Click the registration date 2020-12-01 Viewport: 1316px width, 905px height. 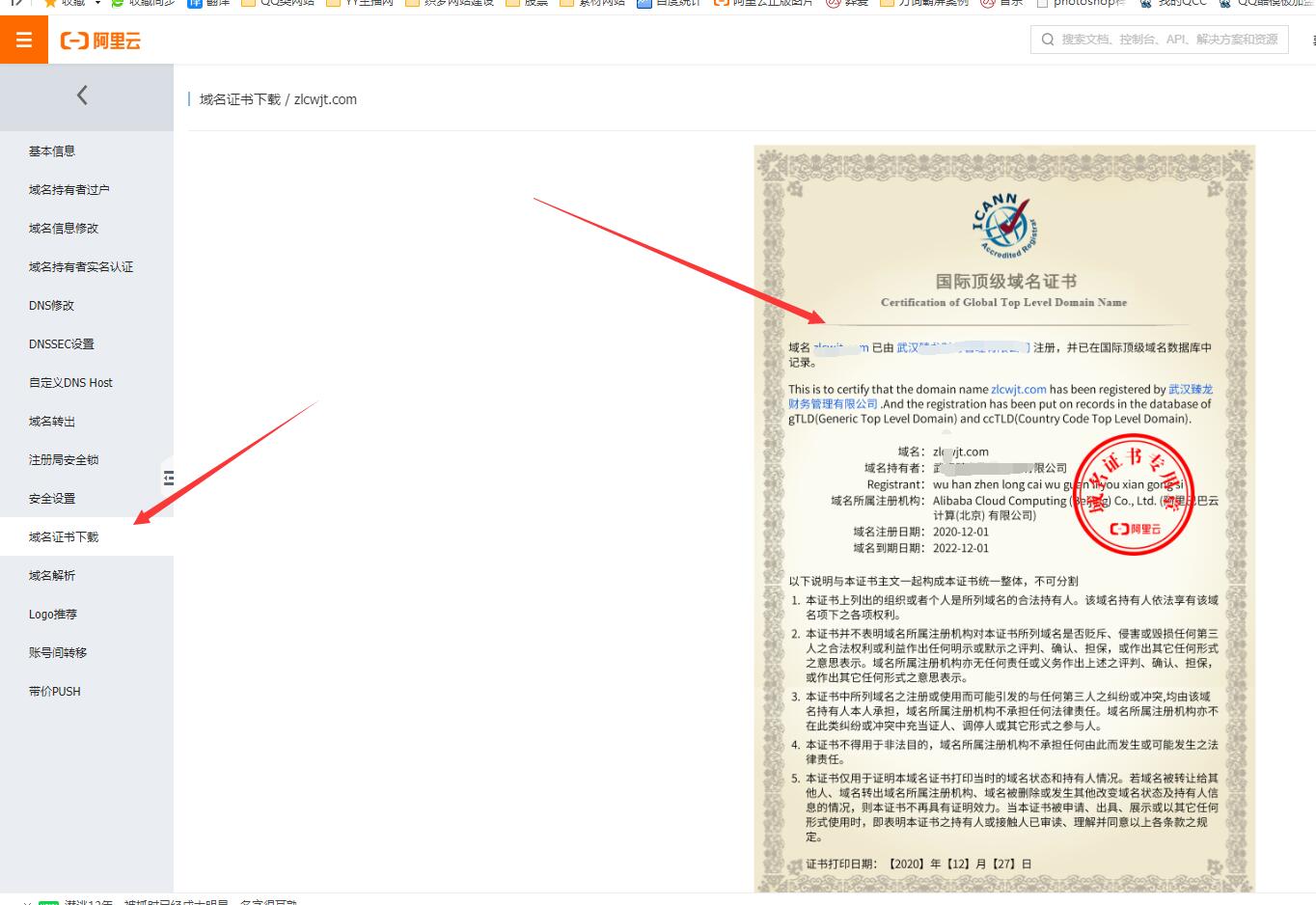[961, 532]
